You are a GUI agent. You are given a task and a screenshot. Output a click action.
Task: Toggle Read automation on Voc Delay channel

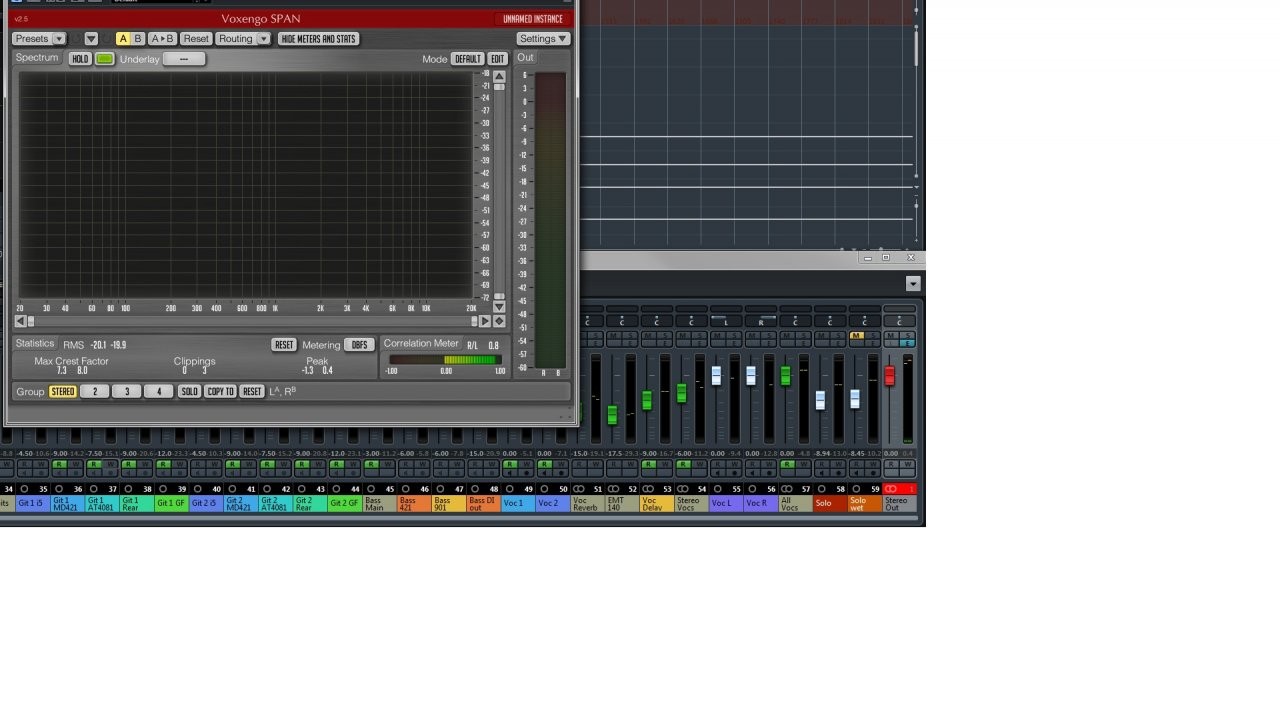649,465
